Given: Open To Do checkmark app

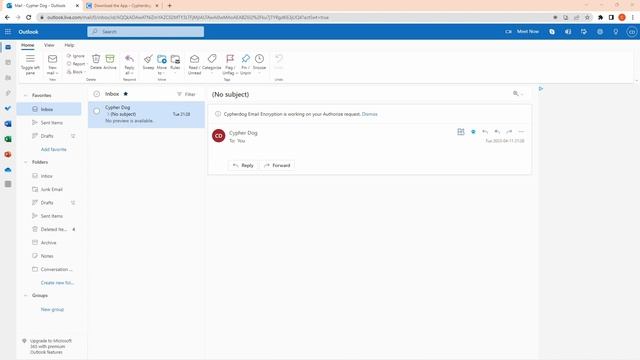Looking at the screenshot, I should click(8, 108).
